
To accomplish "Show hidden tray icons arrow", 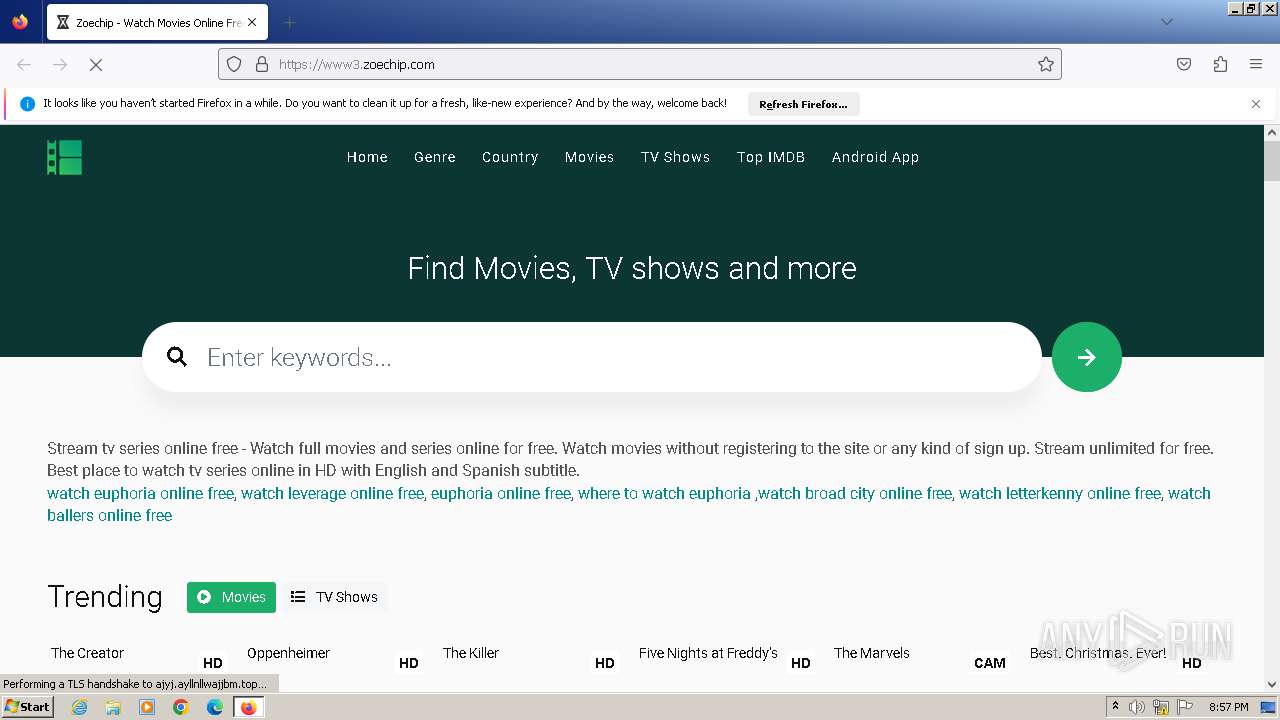I will point(1115,707).
